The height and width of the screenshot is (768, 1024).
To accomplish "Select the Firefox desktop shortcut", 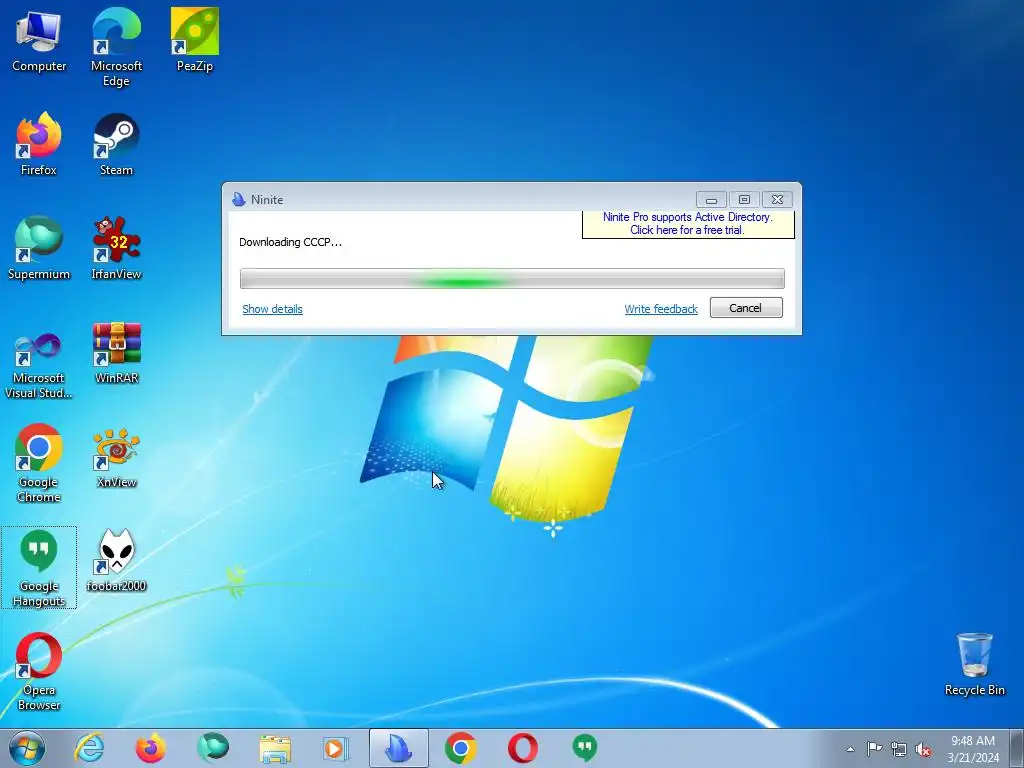I will pyautogui.click(x=39, y=144).
